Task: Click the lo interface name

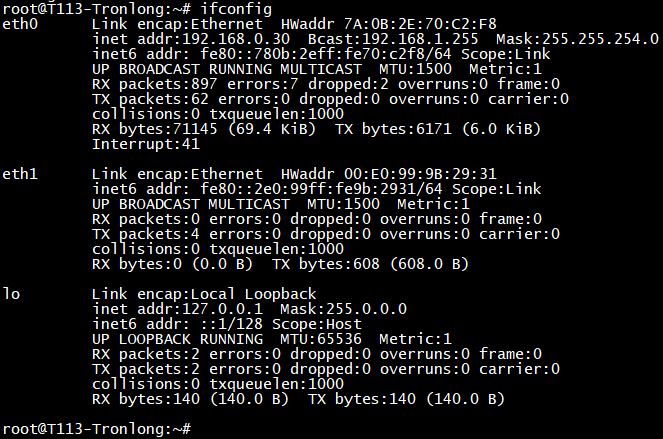Action: tap(11, 293)
